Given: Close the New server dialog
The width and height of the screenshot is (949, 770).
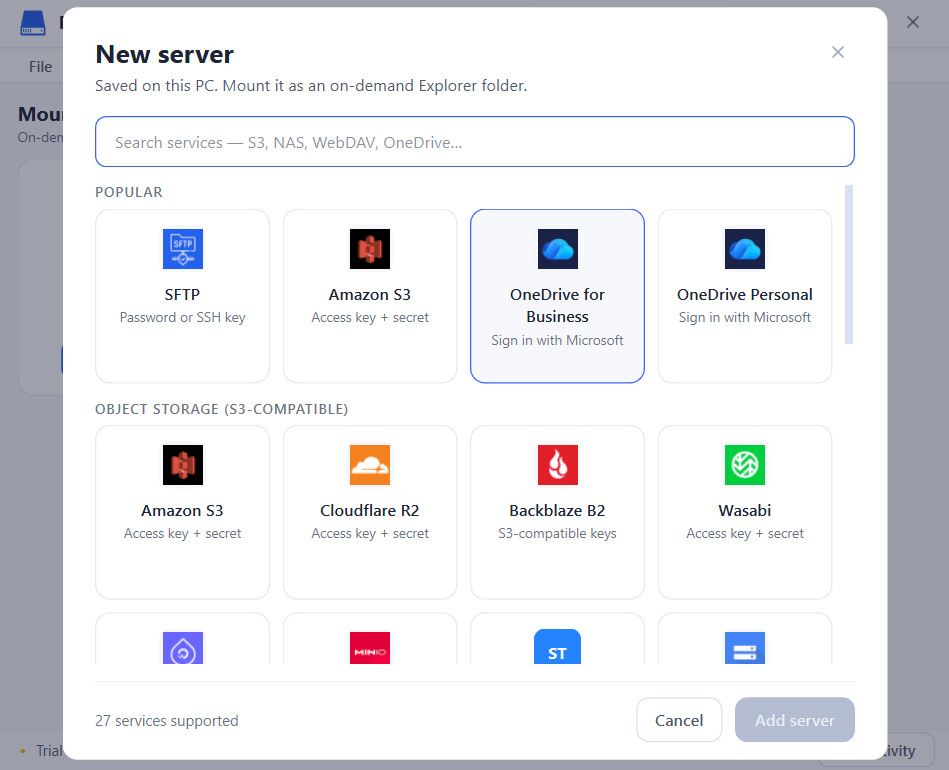Looking at the screenshot, I should coord(838,52).
